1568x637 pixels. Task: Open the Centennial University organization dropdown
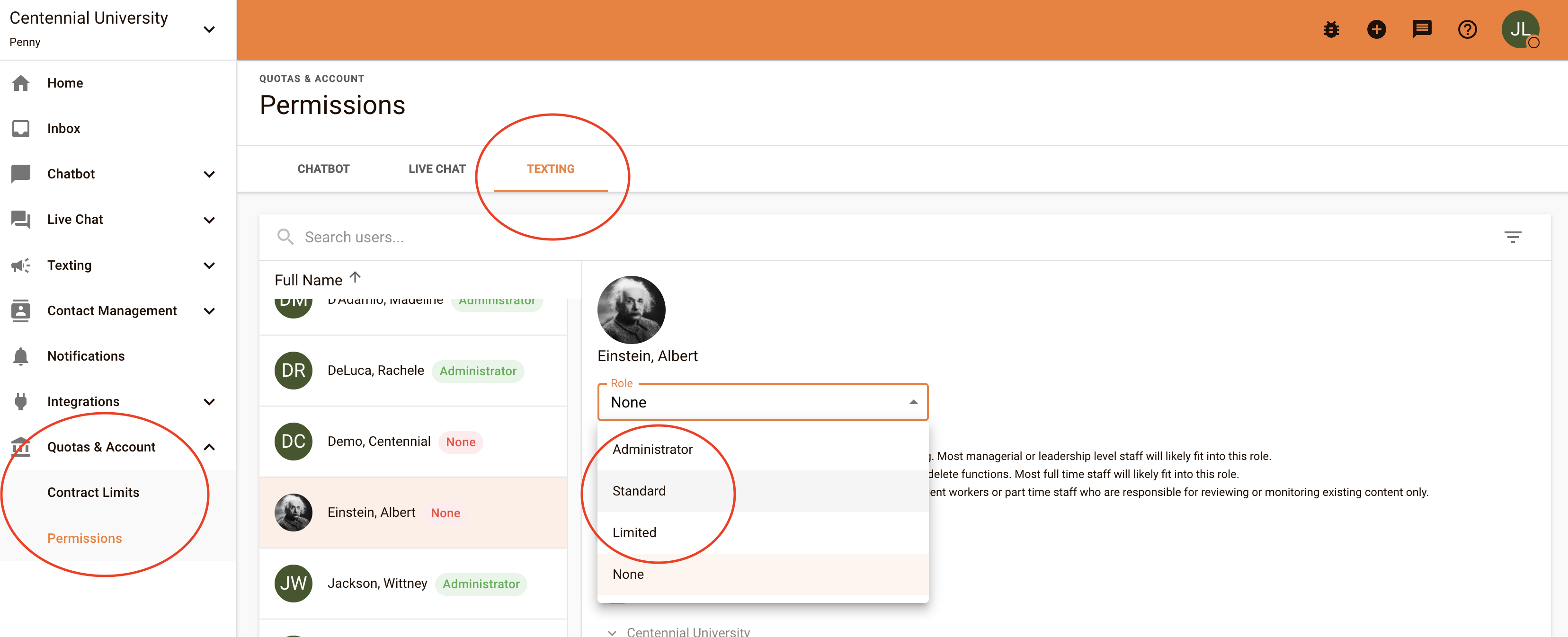coord(209,29)
